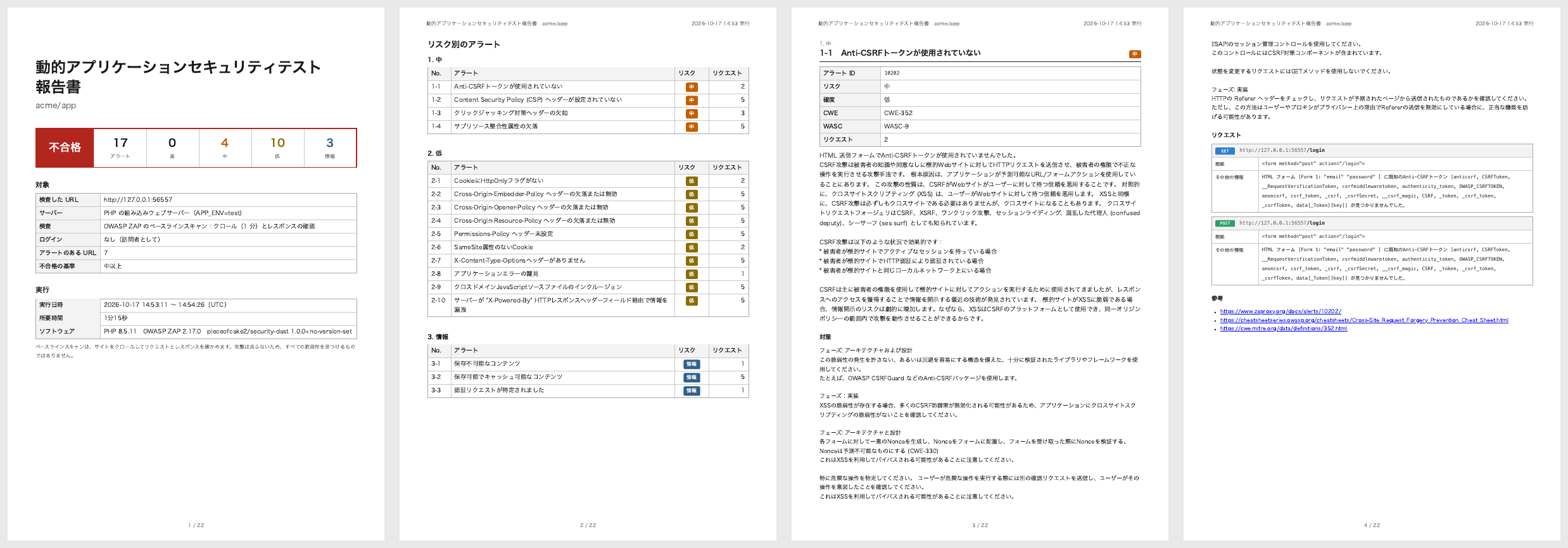Select the クリックジャッキング対策ヘッダーの欠如 alert row
Viewport: 1568px width, 548px height.
pos(588,113)
